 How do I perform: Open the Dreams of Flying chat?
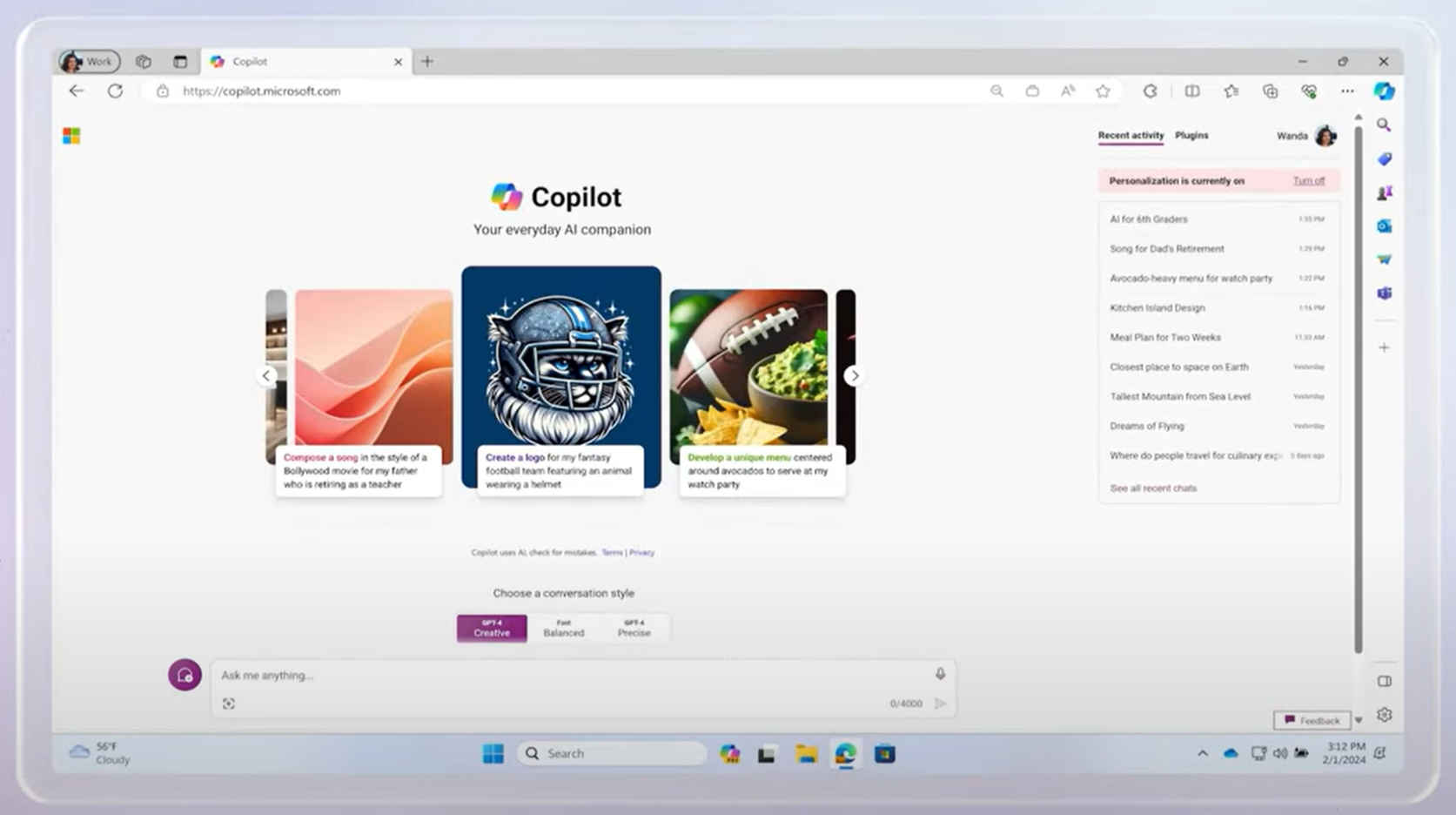1218,427
